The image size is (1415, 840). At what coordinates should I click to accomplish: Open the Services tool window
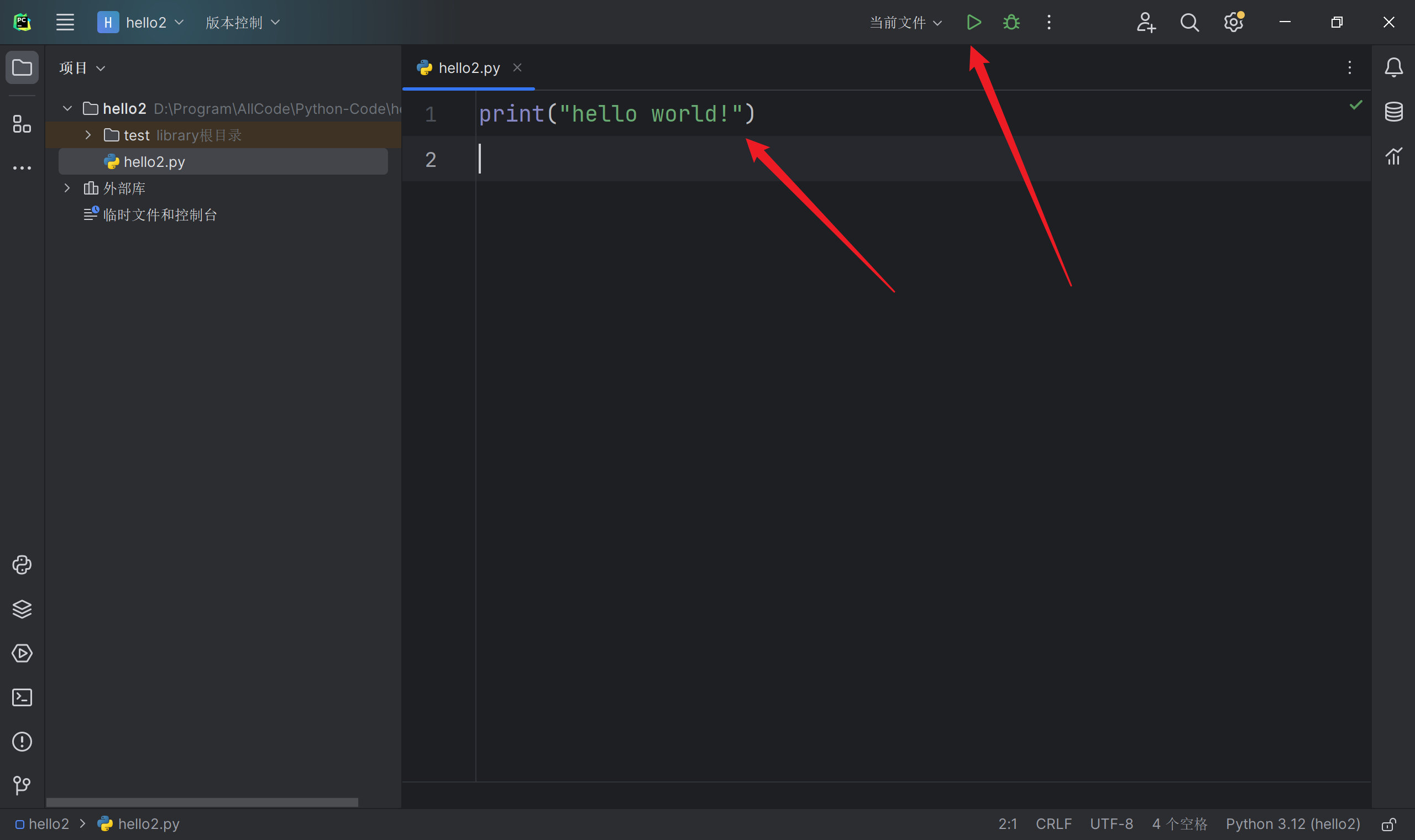coord(22,653)
